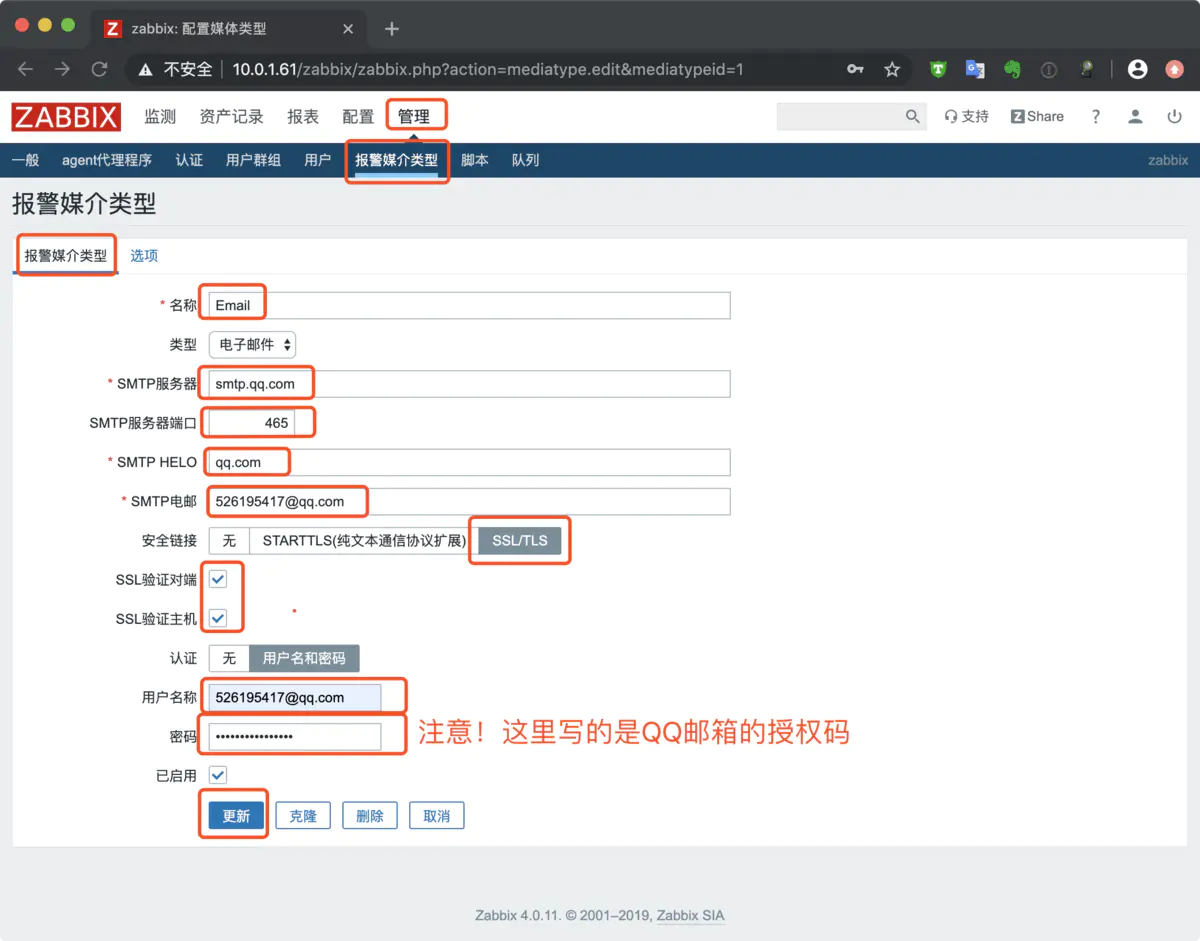Go to 认证 submenu
Image resolution: width=1200 pixels, height=941 pixels.
point(189,160)
